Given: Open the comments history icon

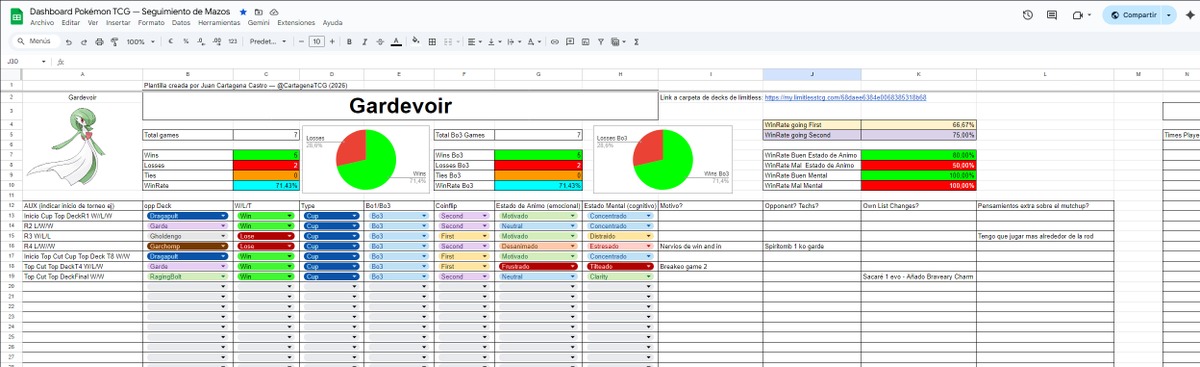Looking at the screenshot, I should [1051, 15].
